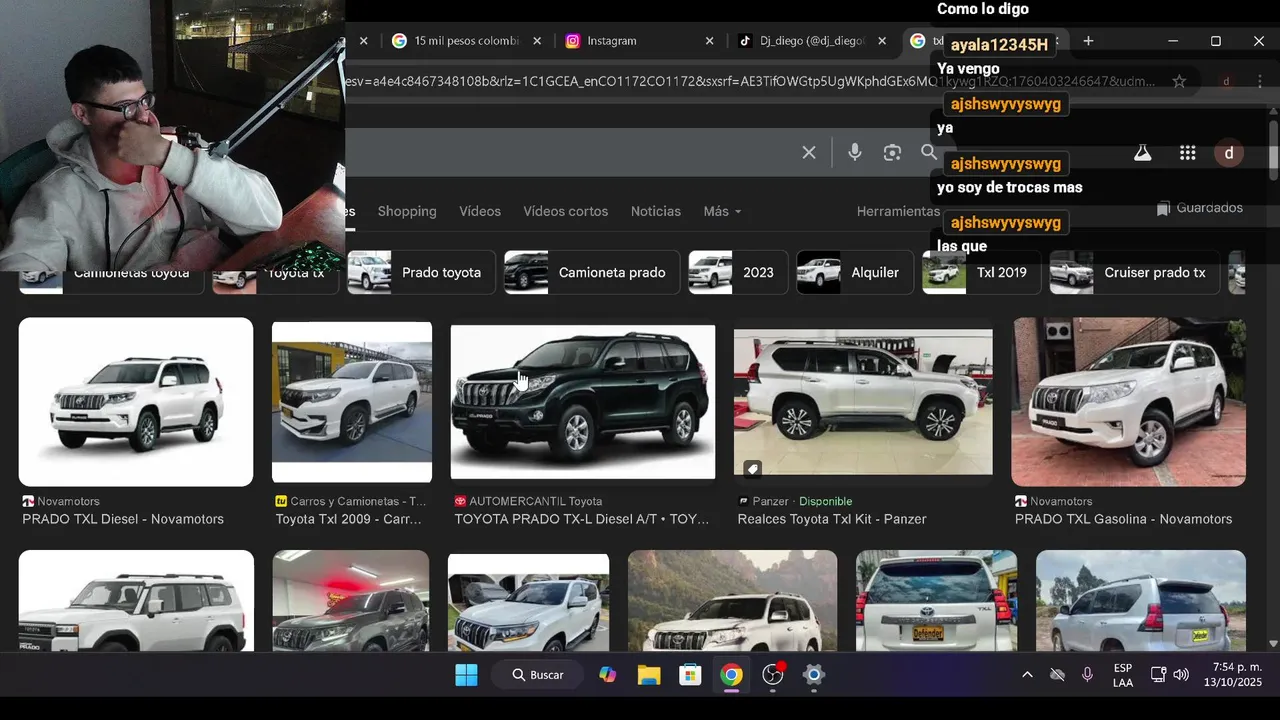Click the 'Carros y Camionetas - T...' source
1280x720 pixels.
coord(358,501)
